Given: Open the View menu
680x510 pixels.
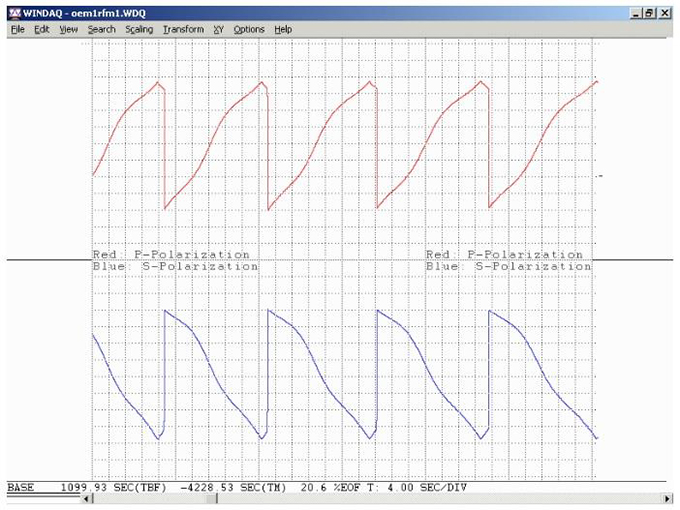Looking at the screenshot, I should click(x=69, y=29).
